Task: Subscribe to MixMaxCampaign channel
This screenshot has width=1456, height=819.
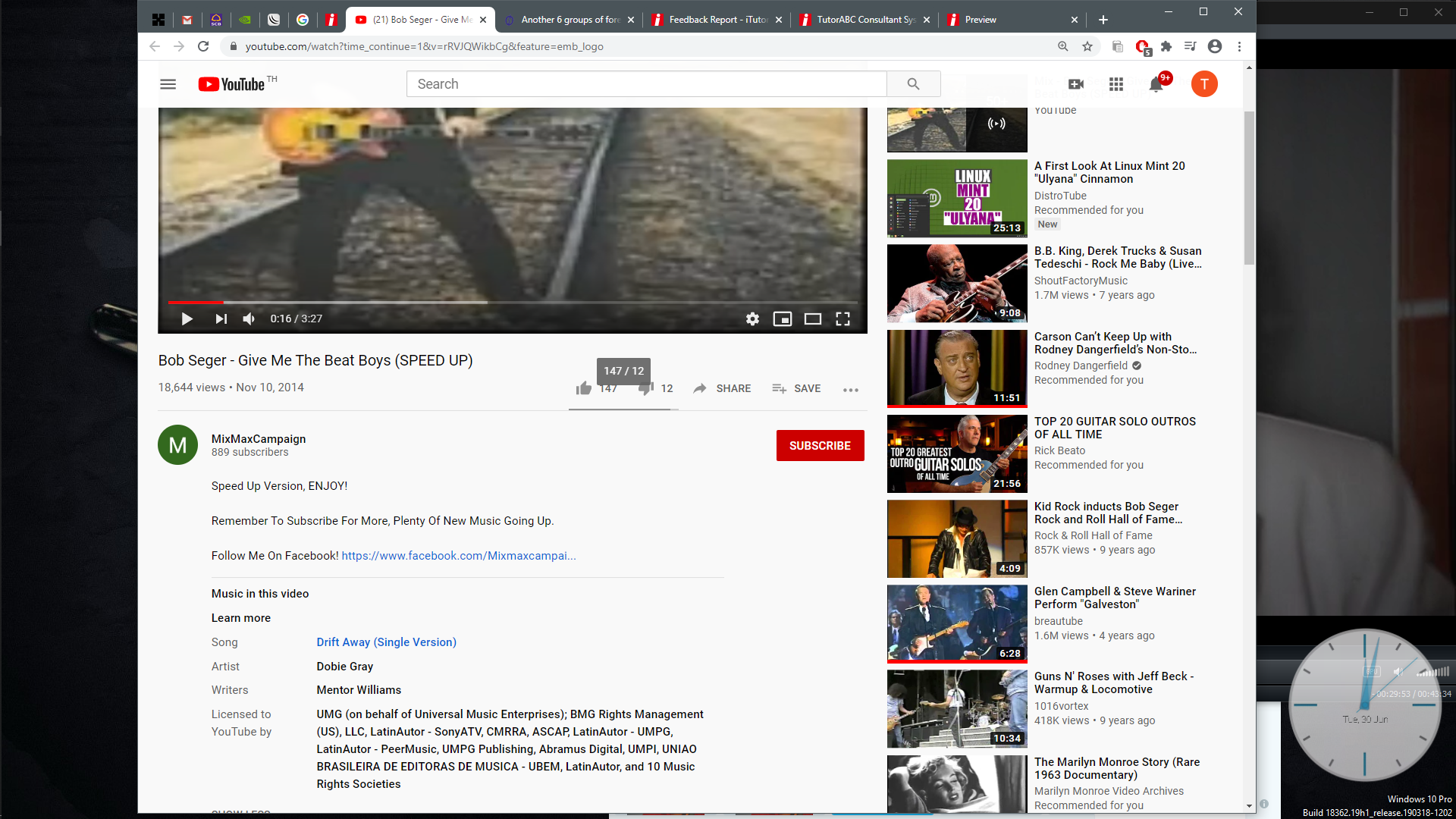Action: tap(820, 446)
